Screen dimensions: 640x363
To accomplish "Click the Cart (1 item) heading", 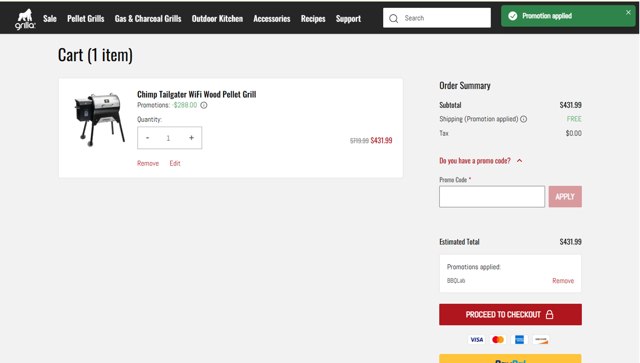I will click(95, 55).
